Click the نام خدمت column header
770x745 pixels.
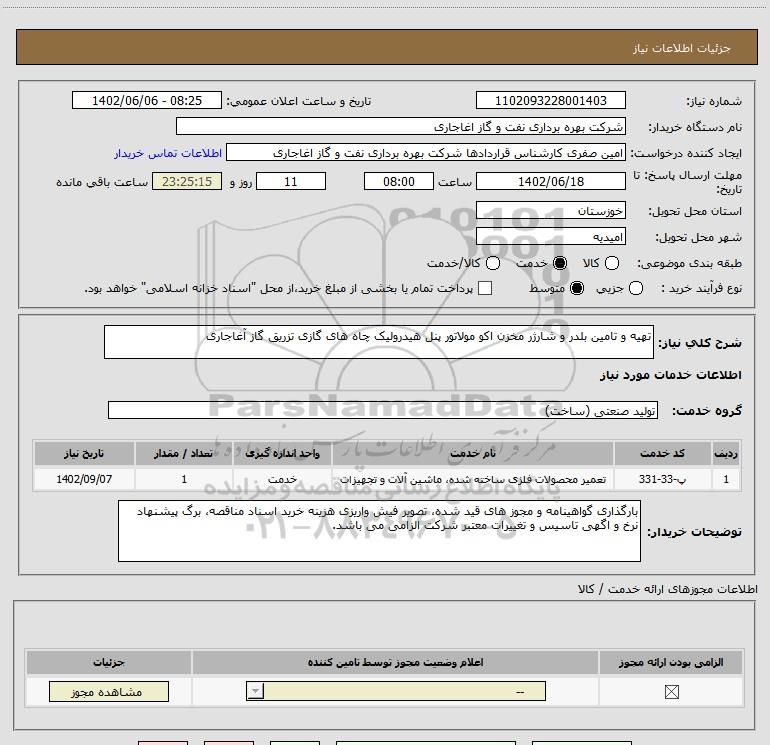472,453
